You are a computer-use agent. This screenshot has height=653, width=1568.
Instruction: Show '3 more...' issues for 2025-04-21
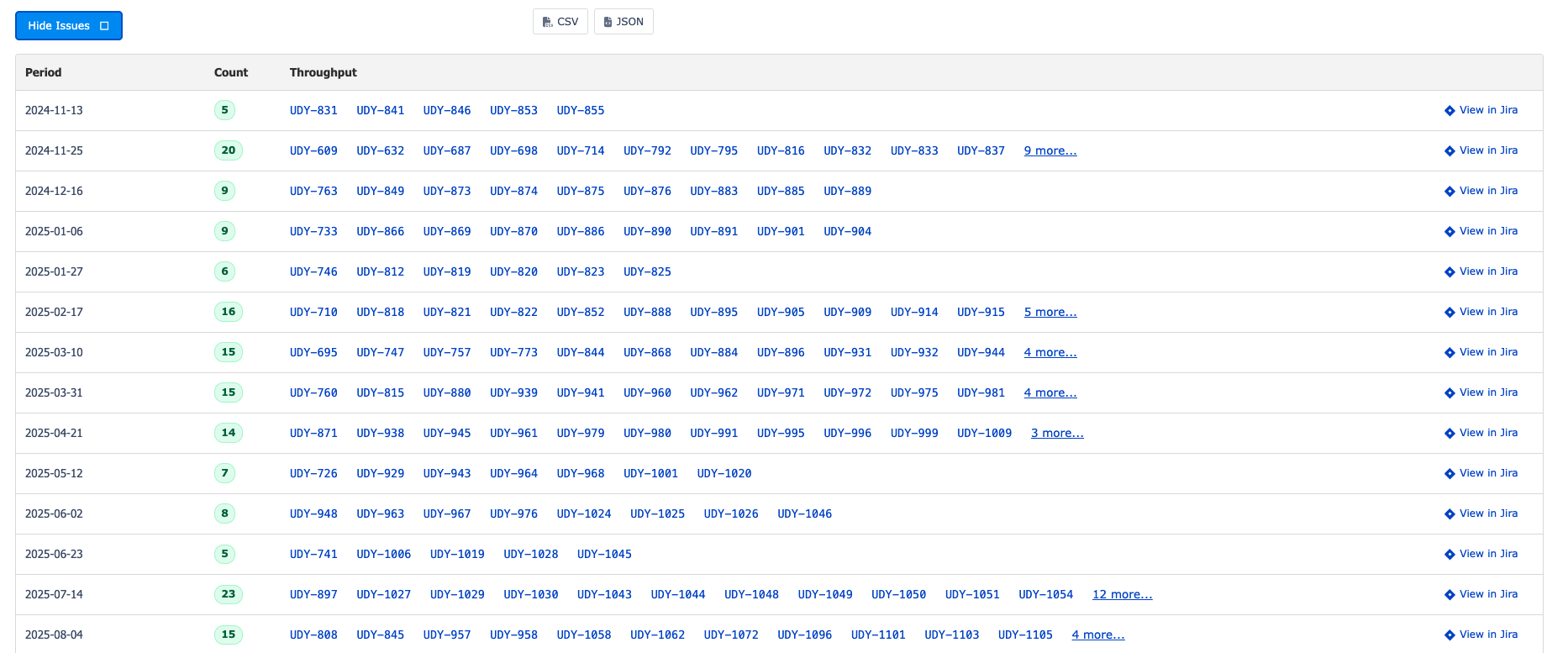click(x=1056, y=433)
